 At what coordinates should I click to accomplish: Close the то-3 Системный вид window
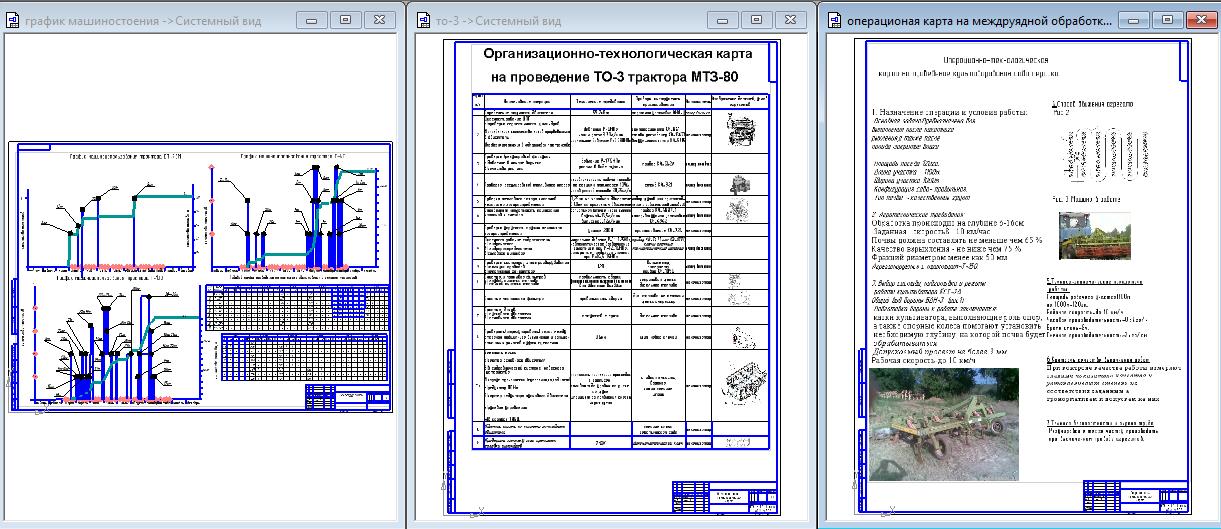click(x=789, y=19)
